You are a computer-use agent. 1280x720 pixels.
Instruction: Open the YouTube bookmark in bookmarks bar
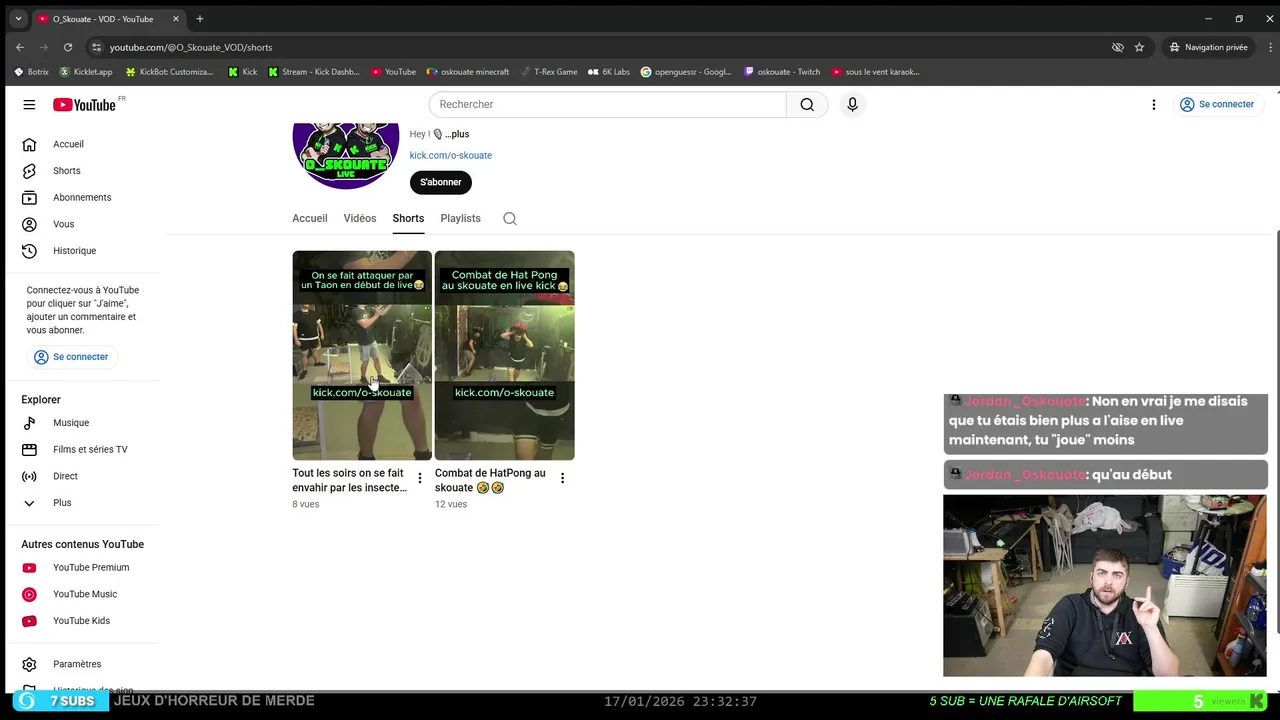coord(393,72)
